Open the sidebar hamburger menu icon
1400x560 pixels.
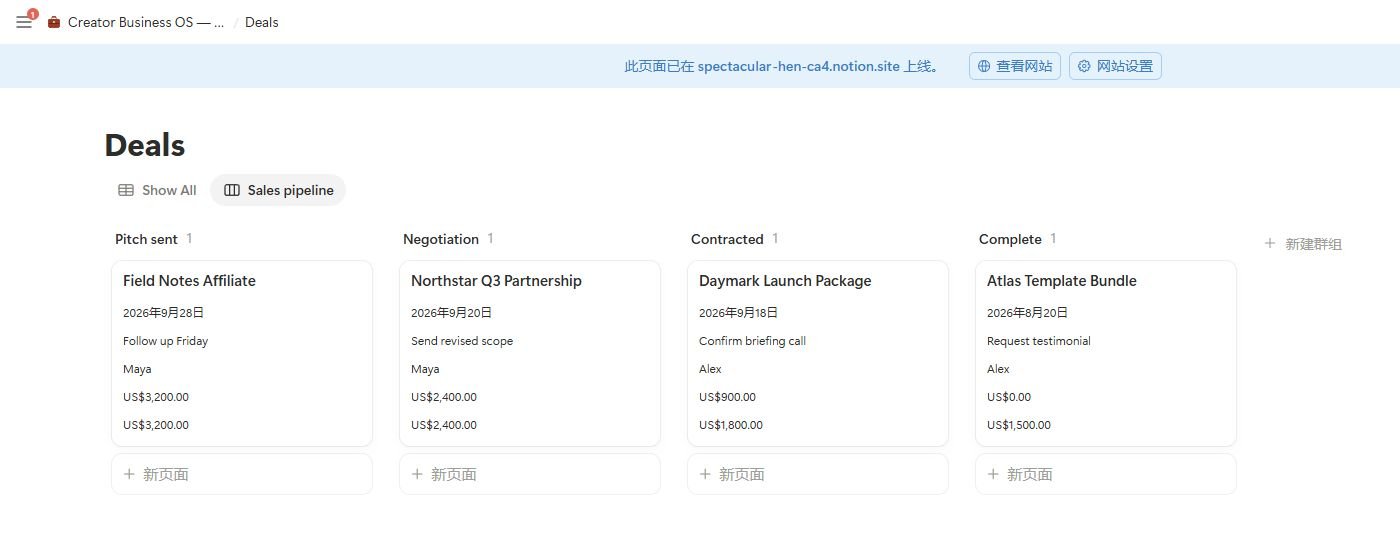tap(24, 22)
